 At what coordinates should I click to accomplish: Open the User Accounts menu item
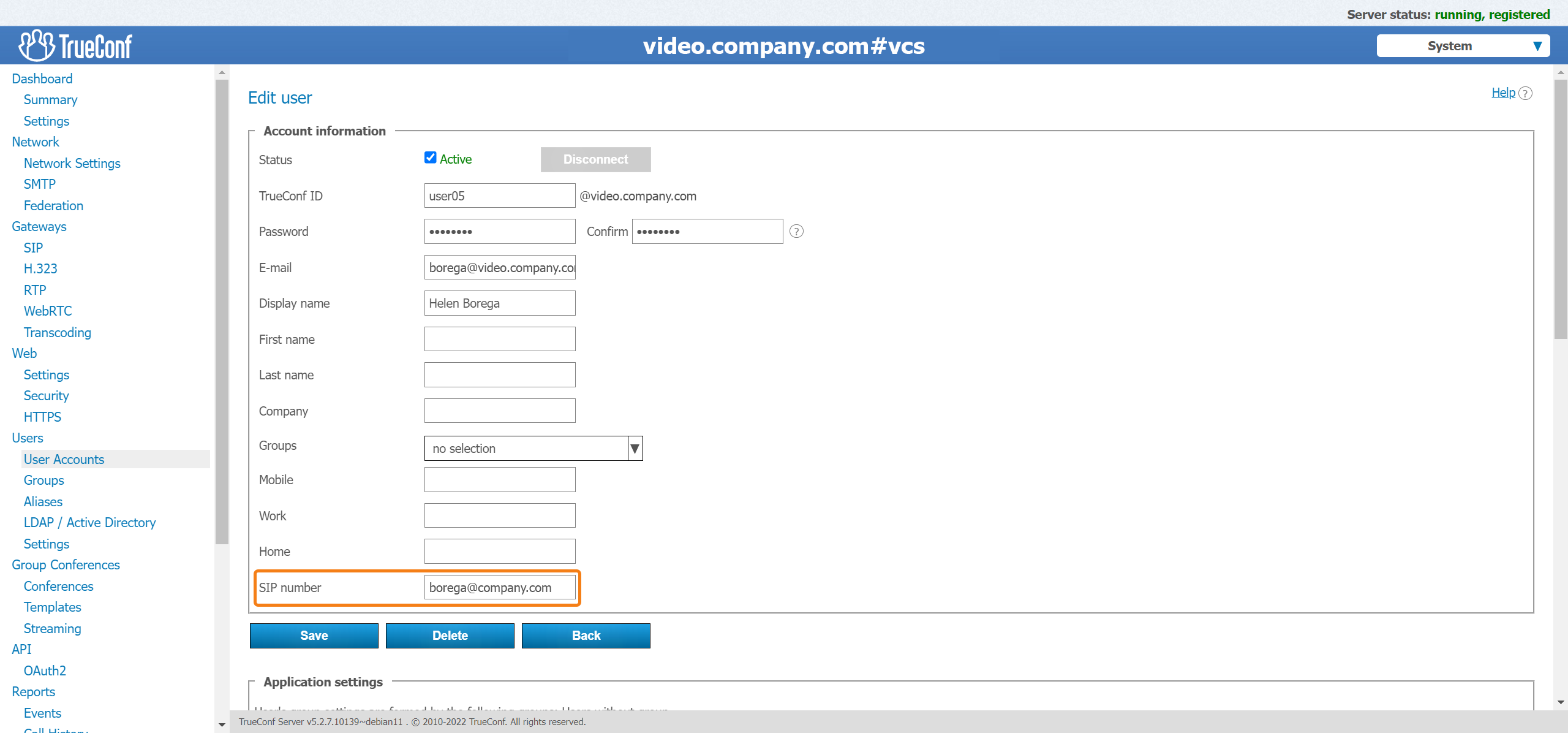point(62,459)
